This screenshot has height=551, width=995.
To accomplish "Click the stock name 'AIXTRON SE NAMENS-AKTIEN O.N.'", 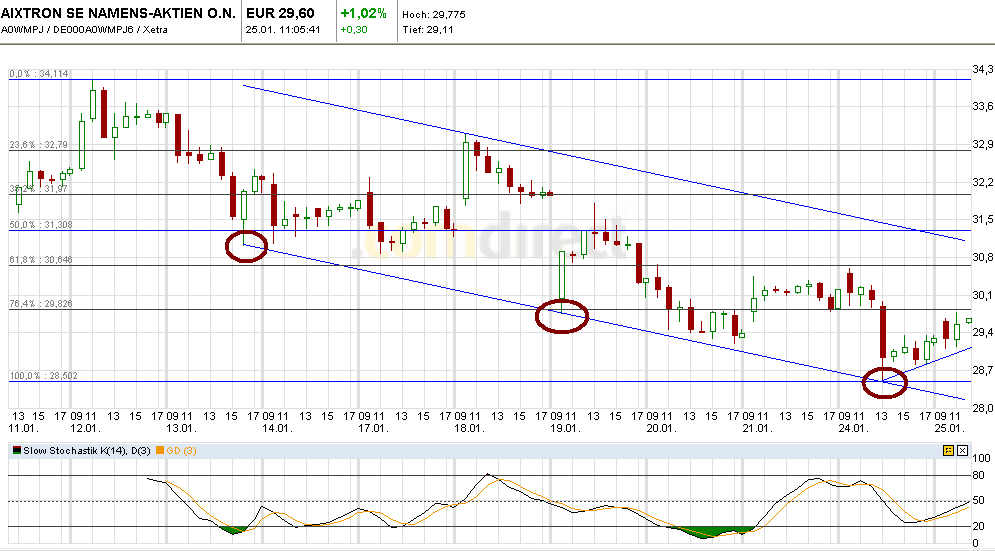I will (118, 13).
